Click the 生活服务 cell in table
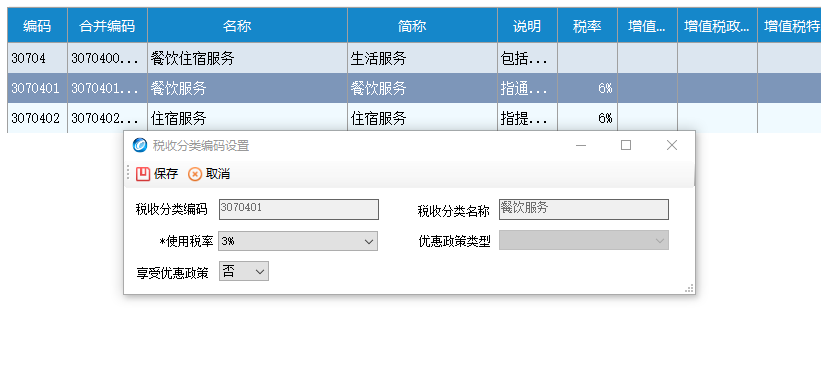The height and width of the screenshot is (381, 821). [x=422, y=58]
